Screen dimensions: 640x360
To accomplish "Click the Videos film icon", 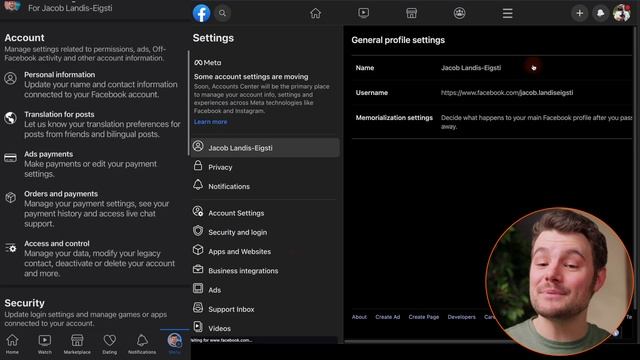I will tap(198, 327).
